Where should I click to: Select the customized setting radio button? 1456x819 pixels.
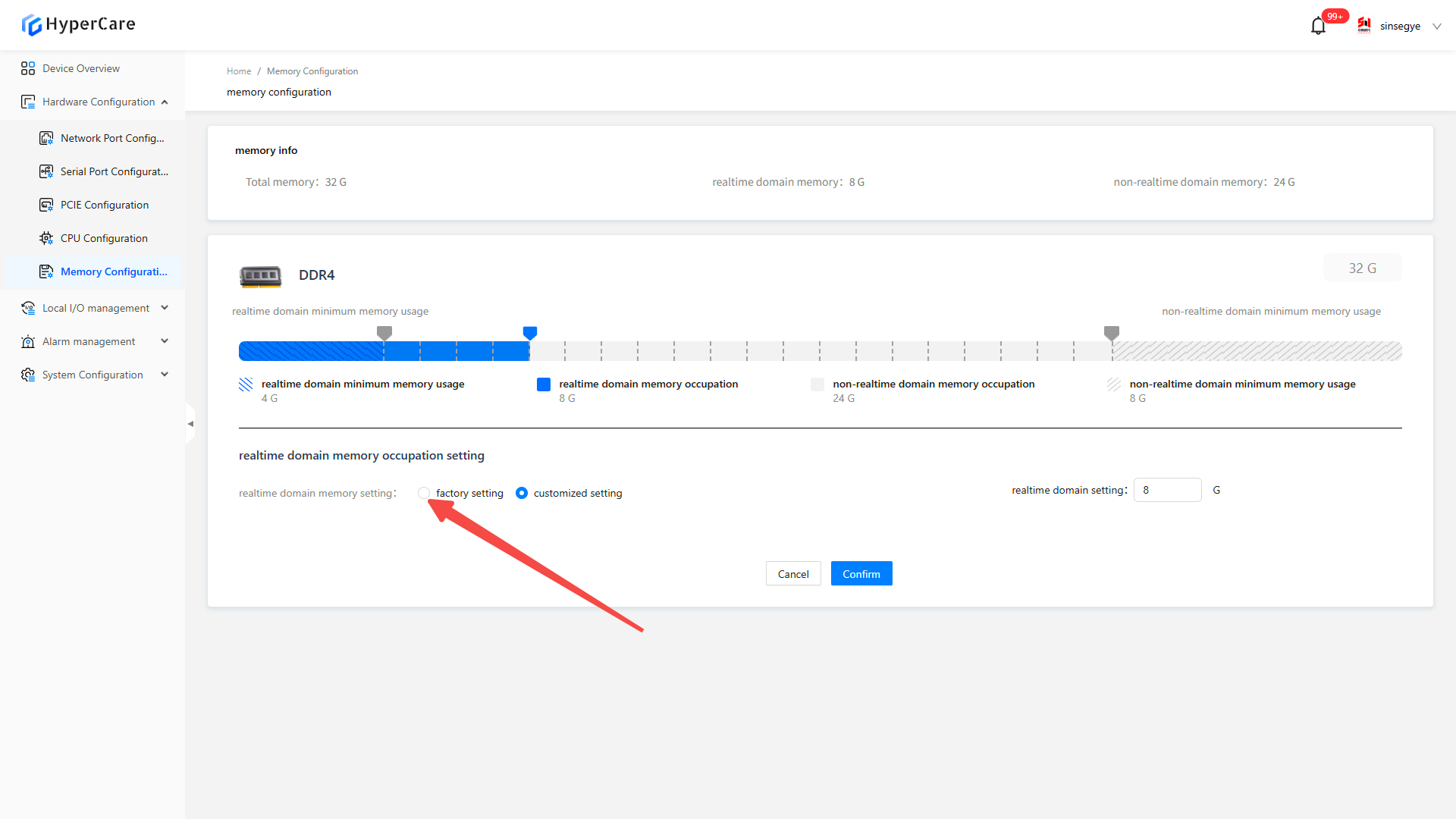pos(522,493)
